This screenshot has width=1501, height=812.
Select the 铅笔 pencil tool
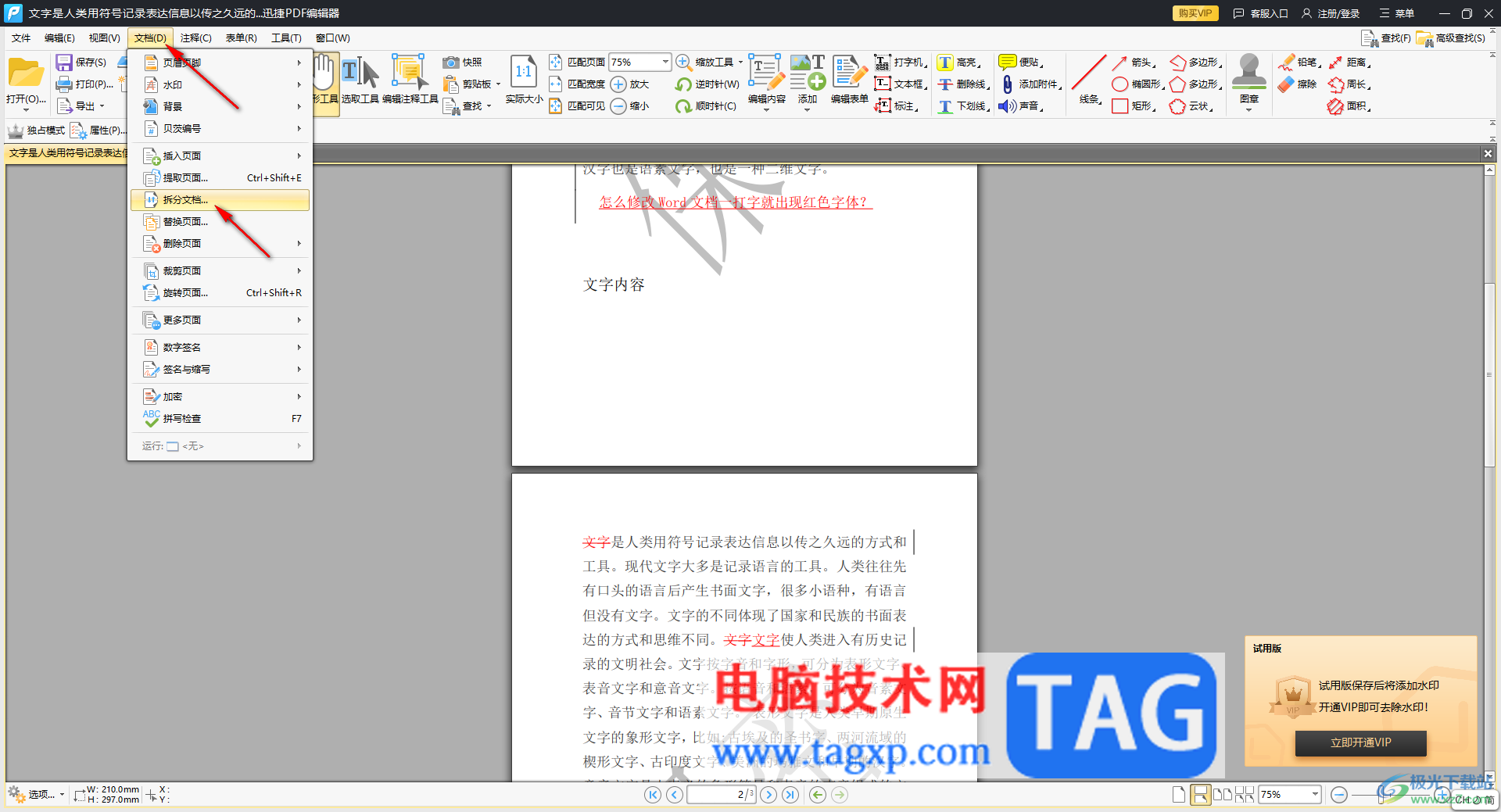click(x=1299, y=63)
